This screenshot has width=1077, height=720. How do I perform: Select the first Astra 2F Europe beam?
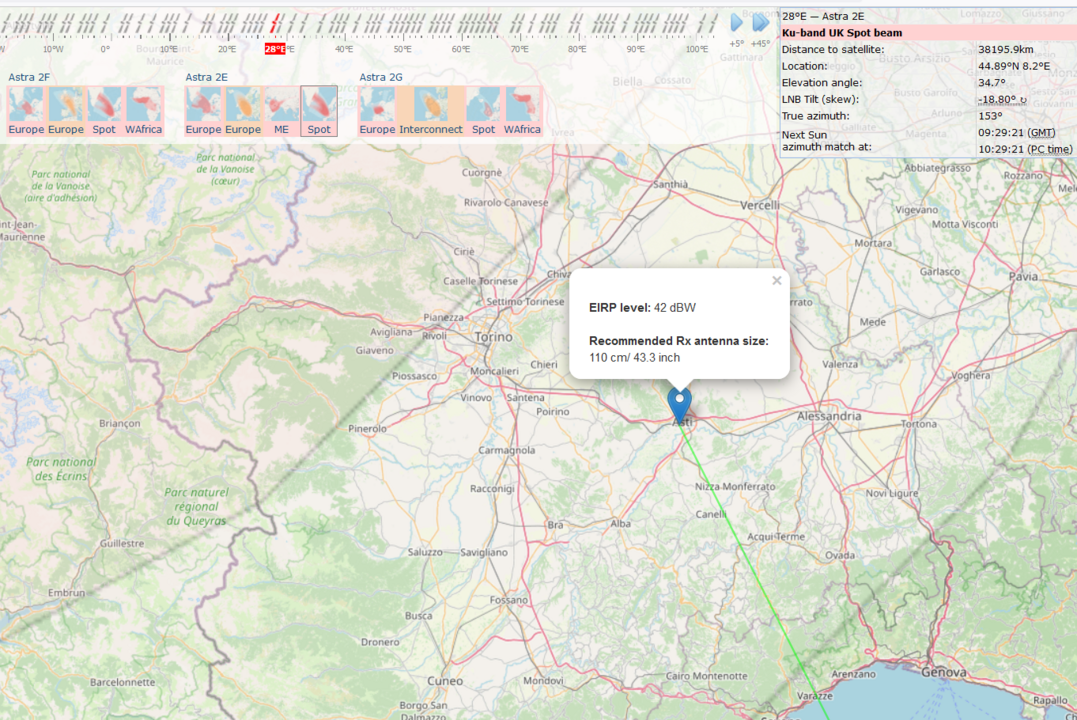pyautogui.click(x=26, y=110)
